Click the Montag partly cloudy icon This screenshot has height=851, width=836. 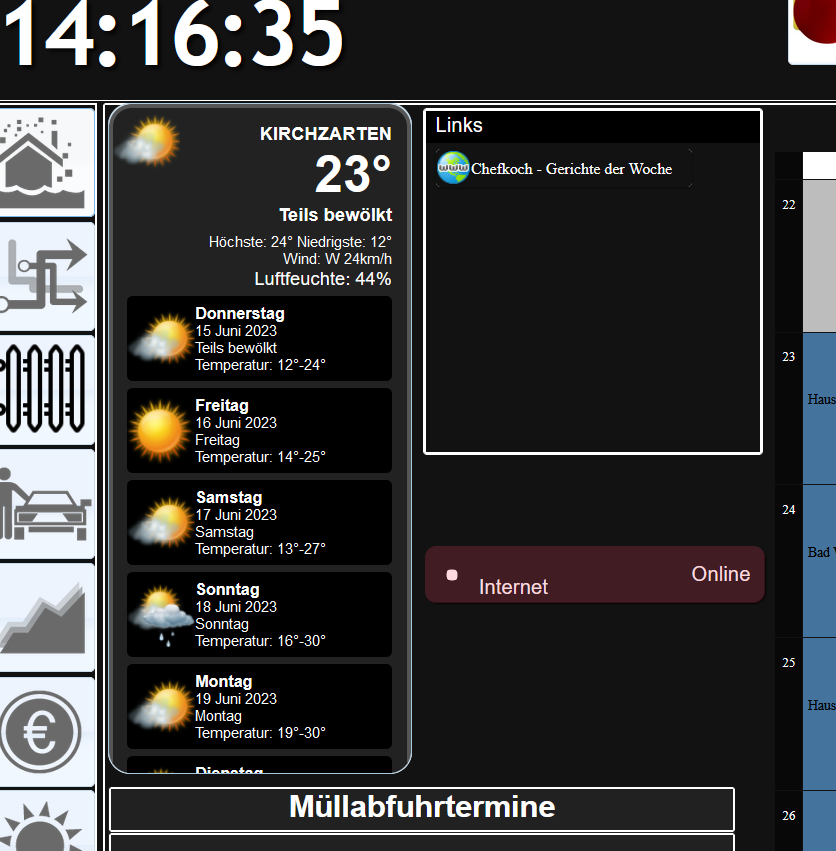pos(162,706)
